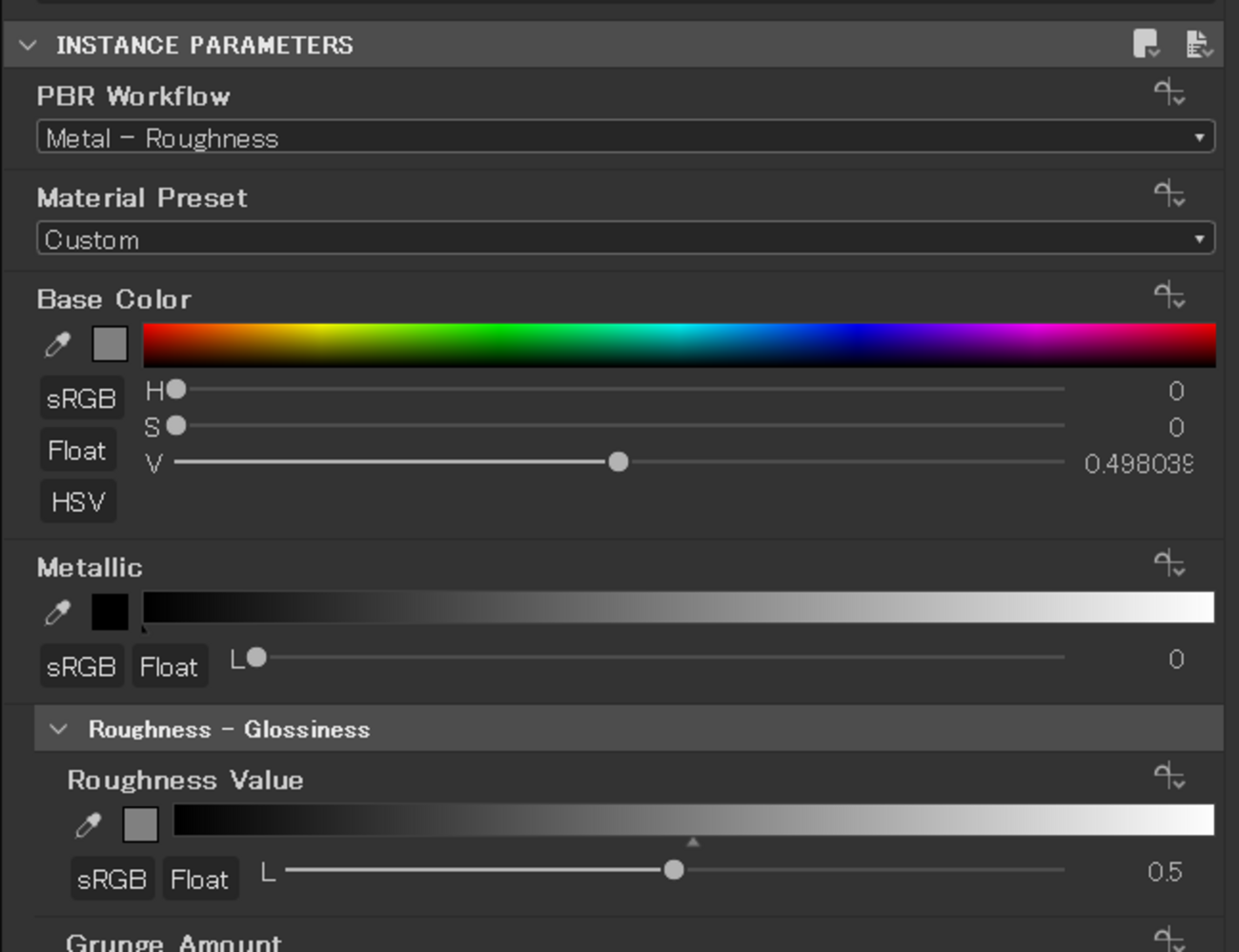Open the Material Preset Custom dropdown

(x=625, y=238)
